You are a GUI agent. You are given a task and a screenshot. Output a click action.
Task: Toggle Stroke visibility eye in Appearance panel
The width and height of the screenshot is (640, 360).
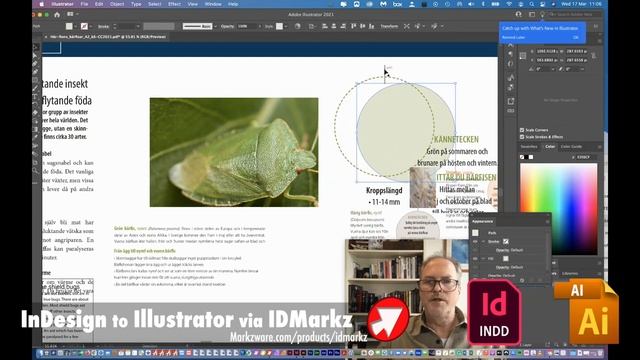point(475,241)
